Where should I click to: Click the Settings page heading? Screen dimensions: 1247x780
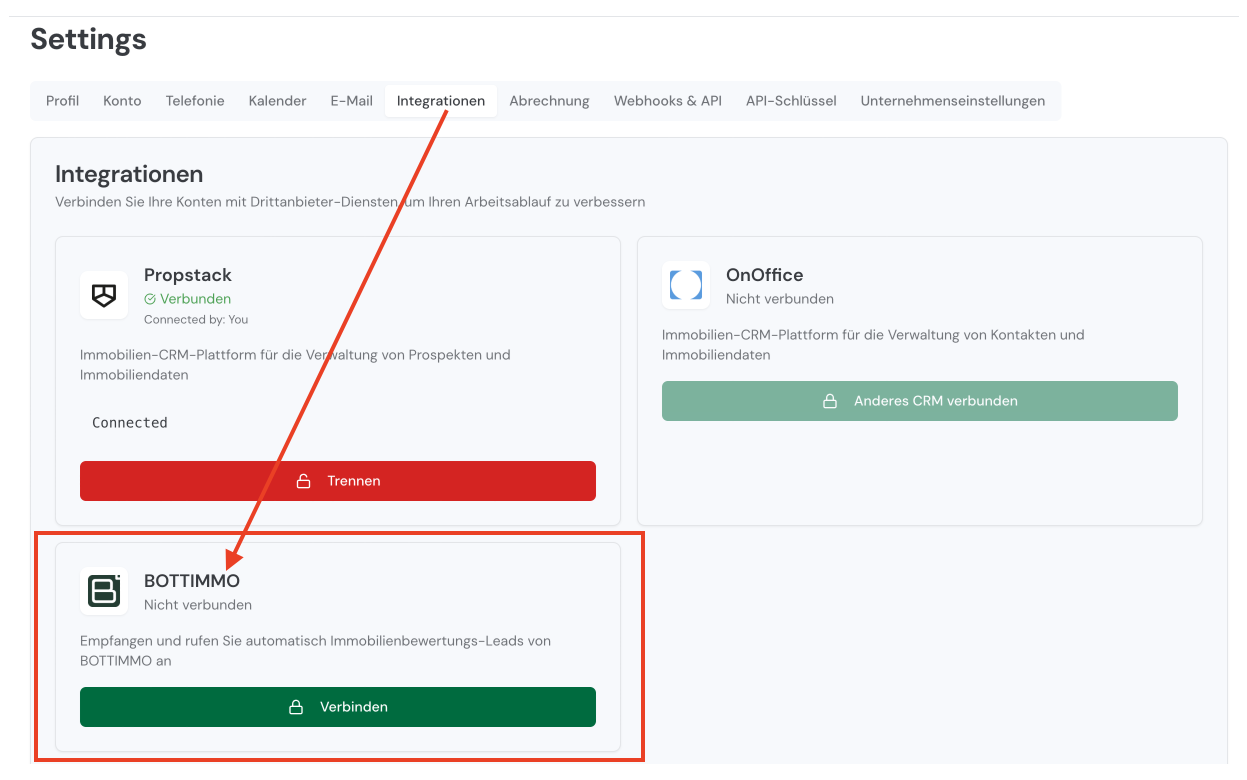tap(88, 39)
